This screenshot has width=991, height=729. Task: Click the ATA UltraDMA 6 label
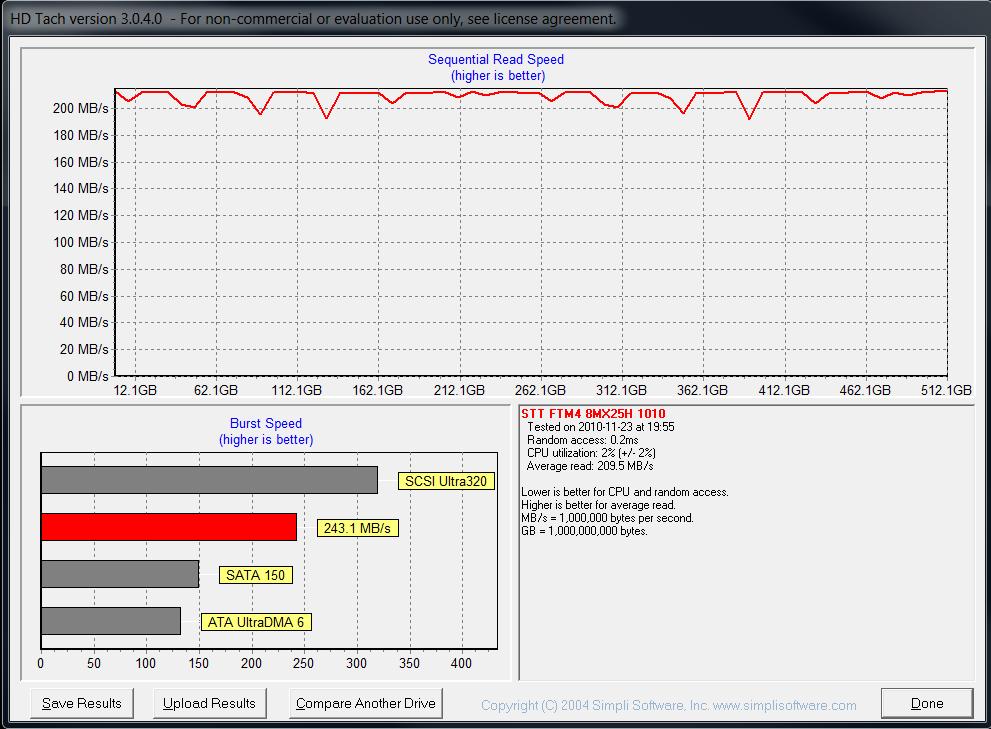tap(256, 622)
